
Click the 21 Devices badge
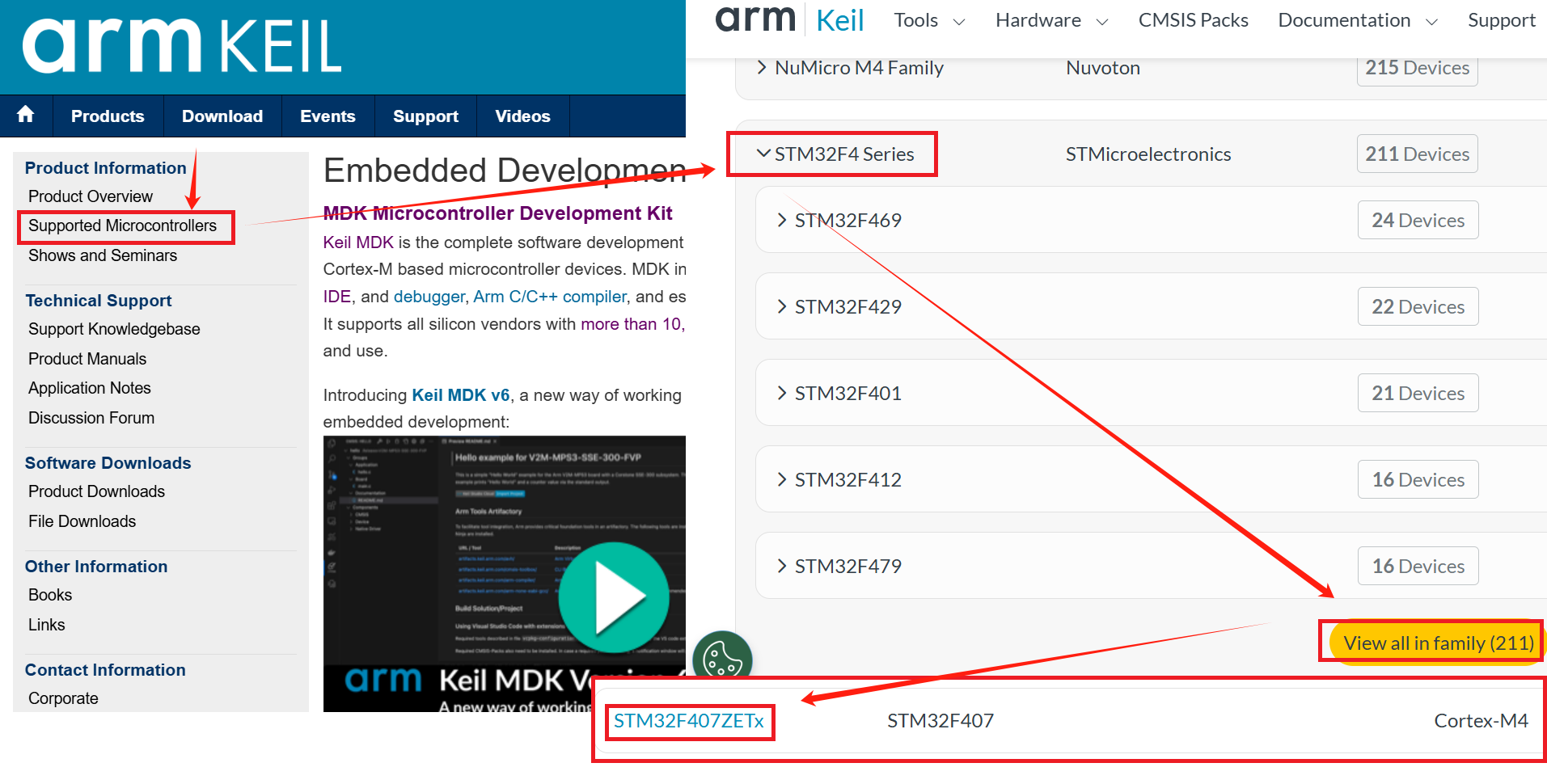pyautogui.click(x=1418, y=393)
